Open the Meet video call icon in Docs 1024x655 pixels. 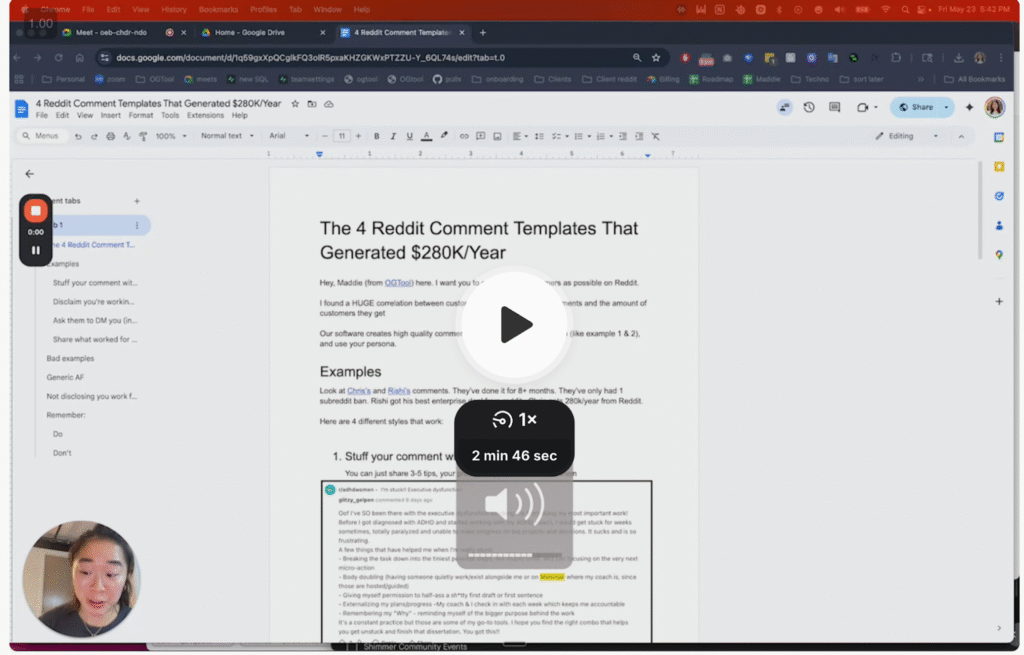863,107
